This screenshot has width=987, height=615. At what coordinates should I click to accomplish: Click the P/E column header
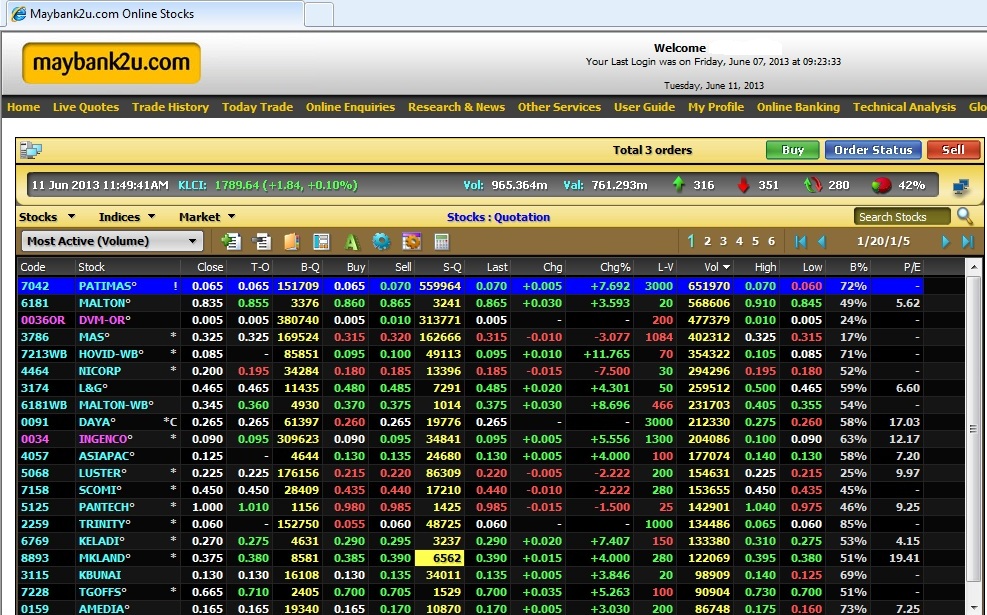[x=911, y=267]
